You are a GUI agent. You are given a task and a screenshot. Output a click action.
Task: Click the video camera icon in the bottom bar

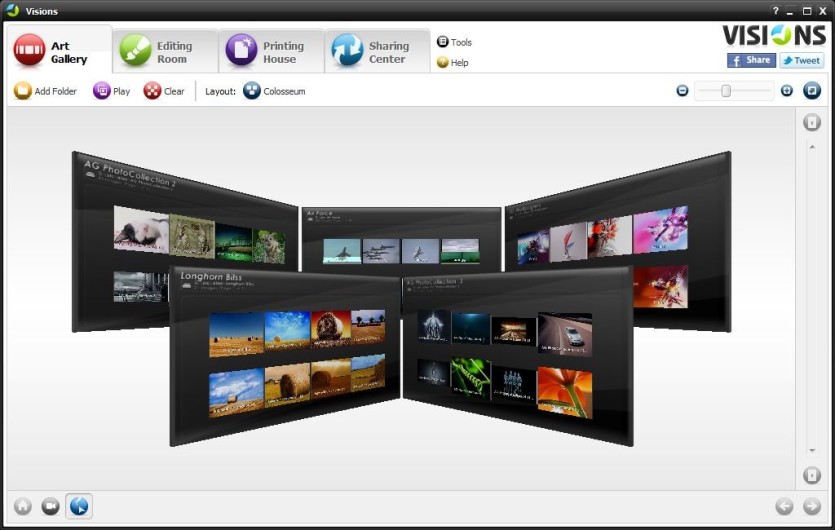pos(51,505)
